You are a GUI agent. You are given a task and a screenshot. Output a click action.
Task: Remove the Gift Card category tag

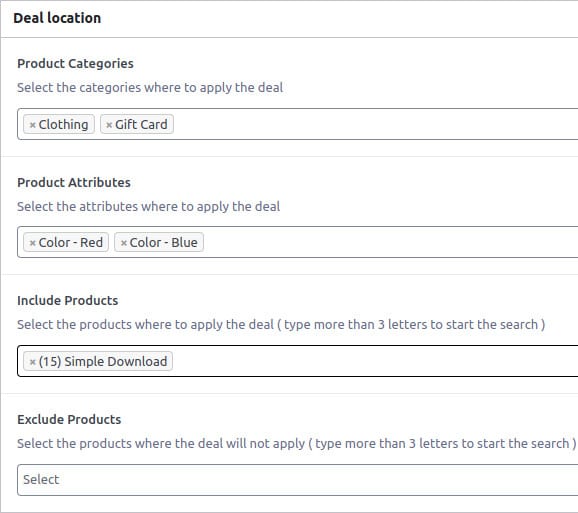click(109, 125)
